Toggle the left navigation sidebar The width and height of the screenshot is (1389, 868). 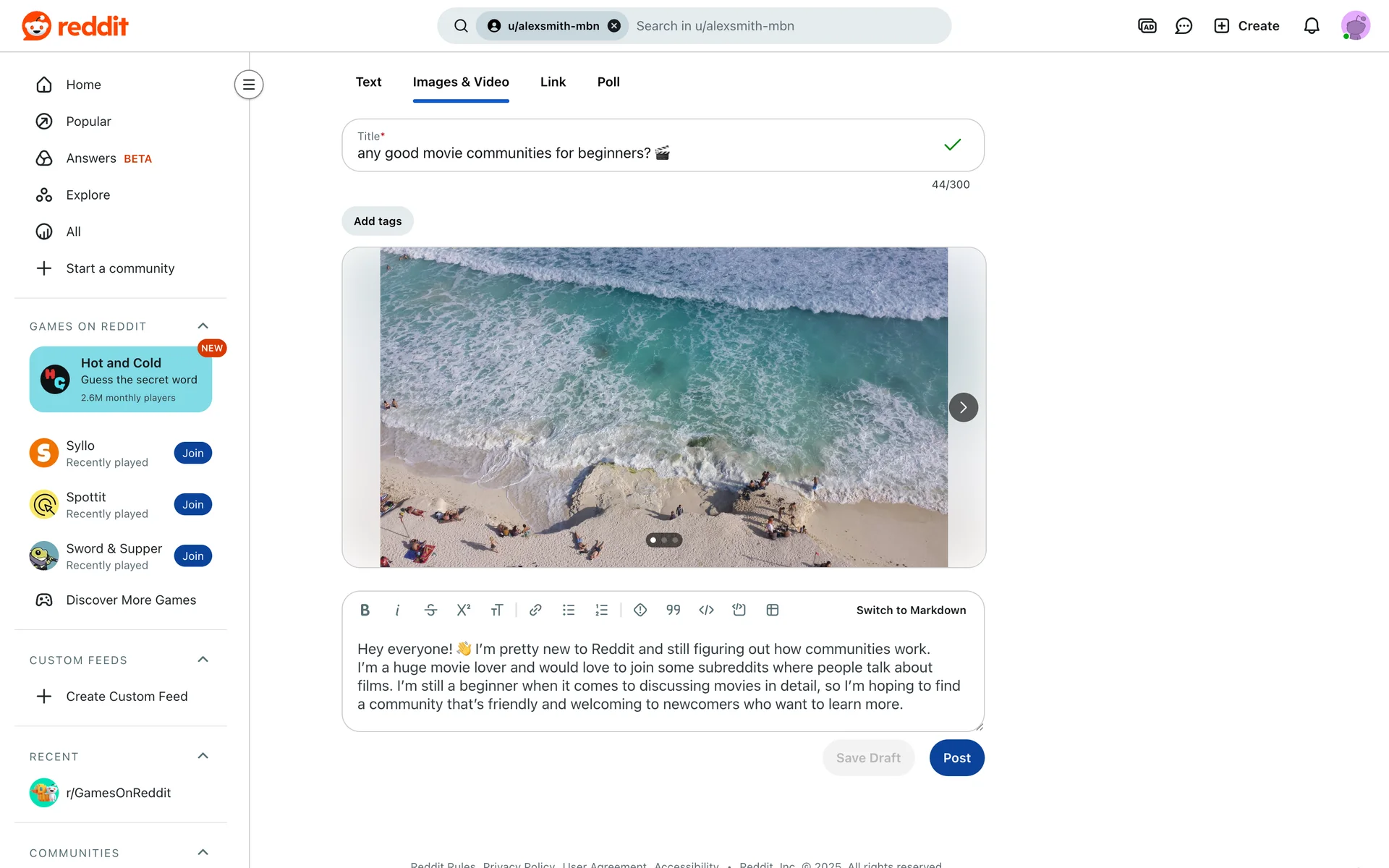pyautogui.click(x=248, y=85)
